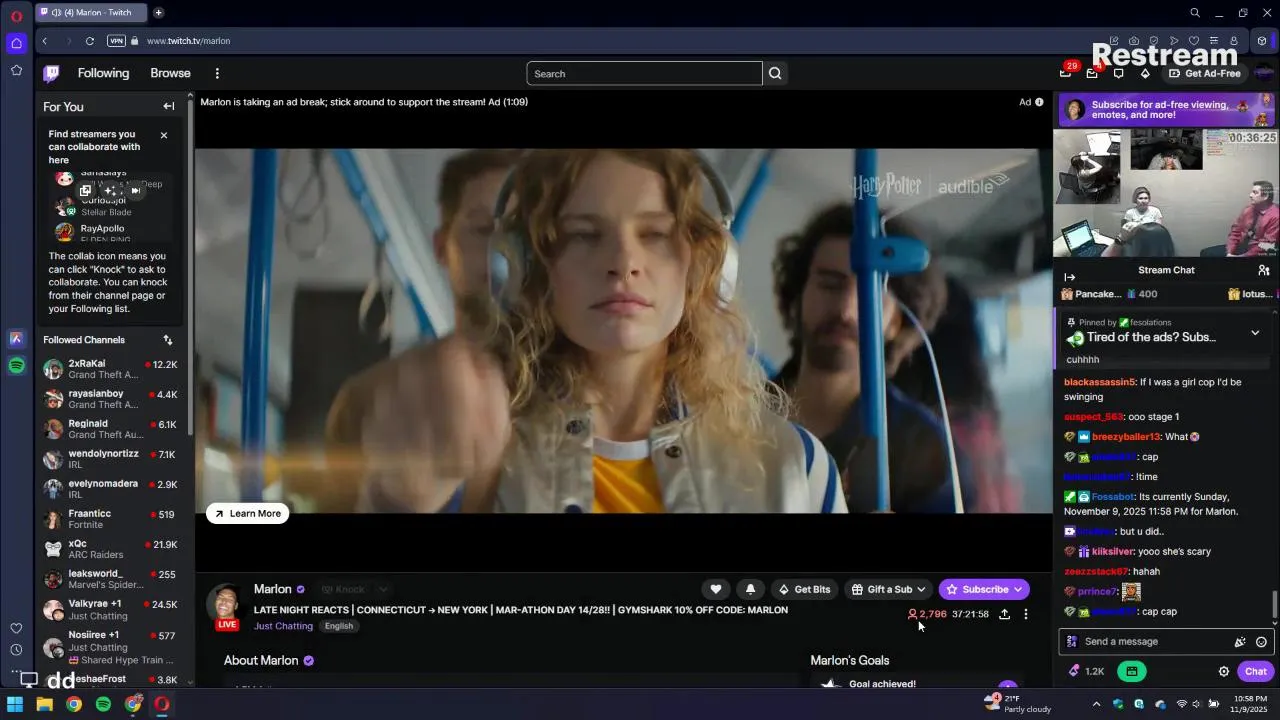
Task: Click the Get Ad-Free button
Action: coord(1205,73)
